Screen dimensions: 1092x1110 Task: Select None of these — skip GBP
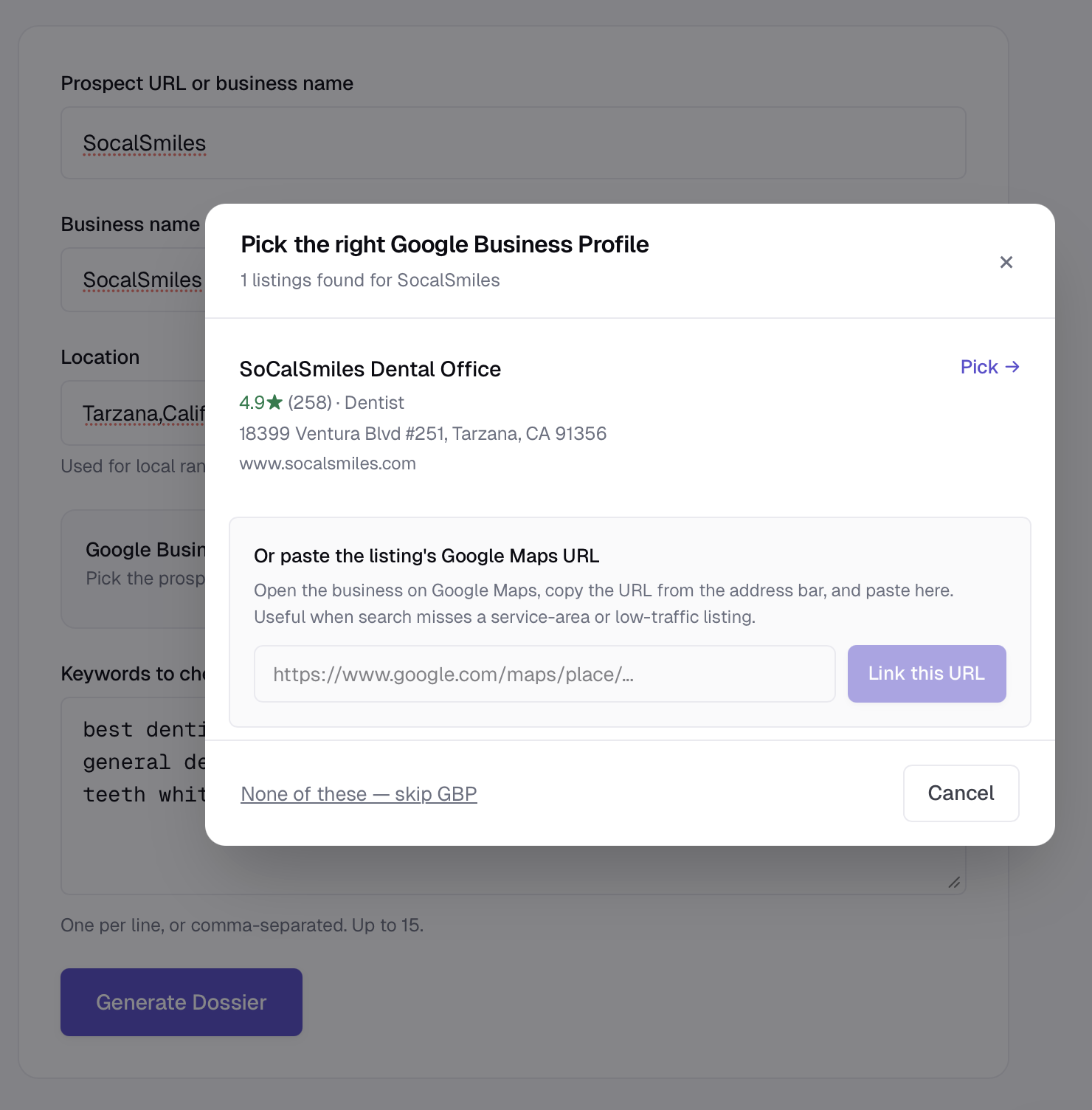click(x=359, y=793)
